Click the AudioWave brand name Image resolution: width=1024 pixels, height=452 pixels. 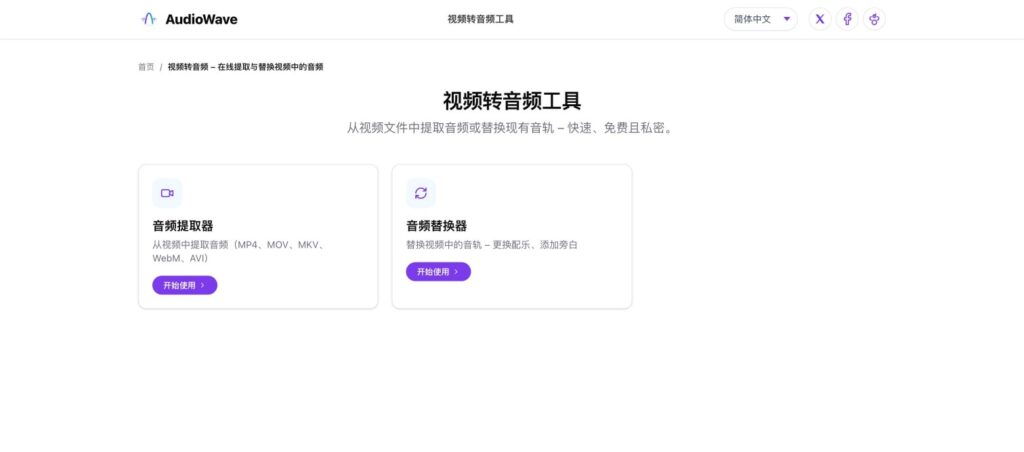coord(201,19)
